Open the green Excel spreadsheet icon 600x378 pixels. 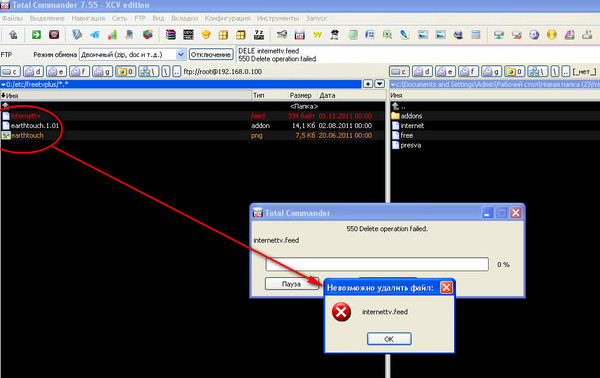coord(387,35)
